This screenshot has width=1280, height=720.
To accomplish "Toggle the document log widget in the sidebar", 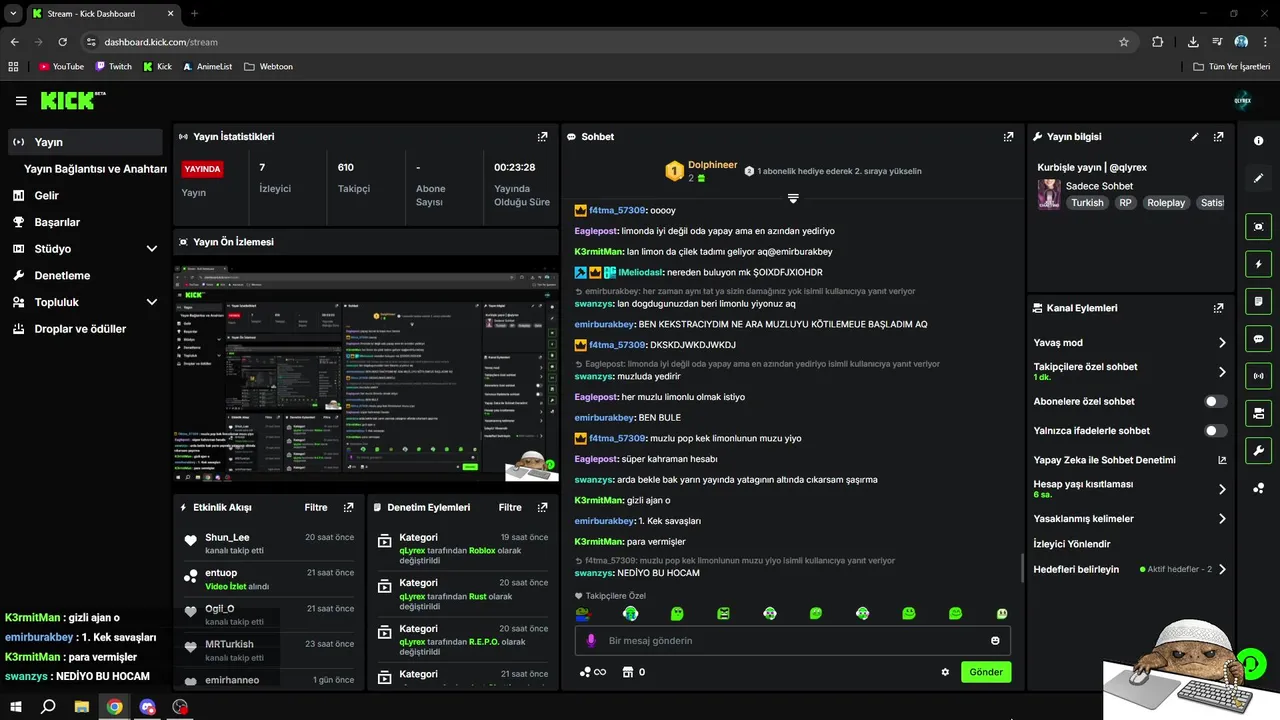I will point(1259,301).
